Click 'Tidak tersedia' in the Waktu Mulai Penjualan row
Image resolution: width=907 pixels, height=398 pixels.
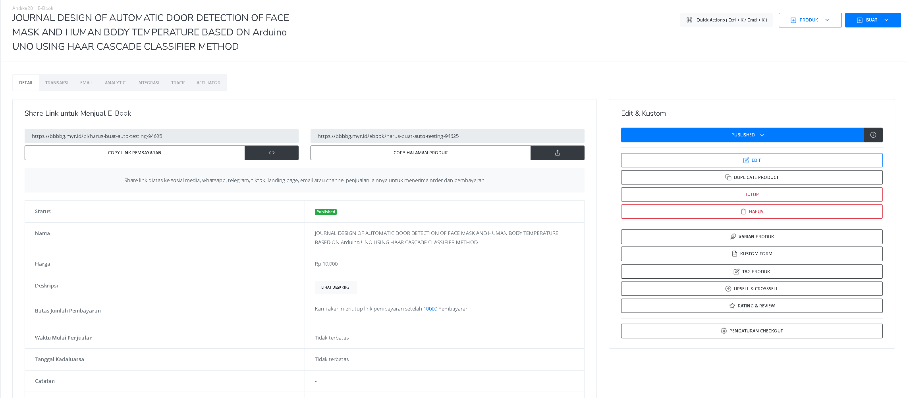click(x=331, y=337)
